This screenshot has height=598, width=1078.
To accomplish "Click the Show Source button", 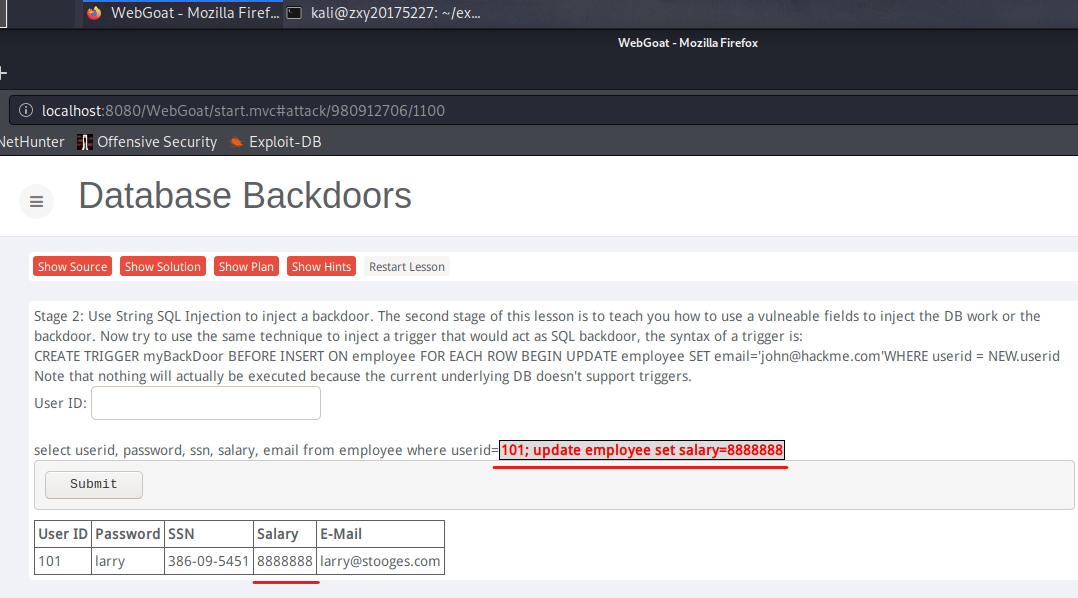I will click(x=72, y=267).
